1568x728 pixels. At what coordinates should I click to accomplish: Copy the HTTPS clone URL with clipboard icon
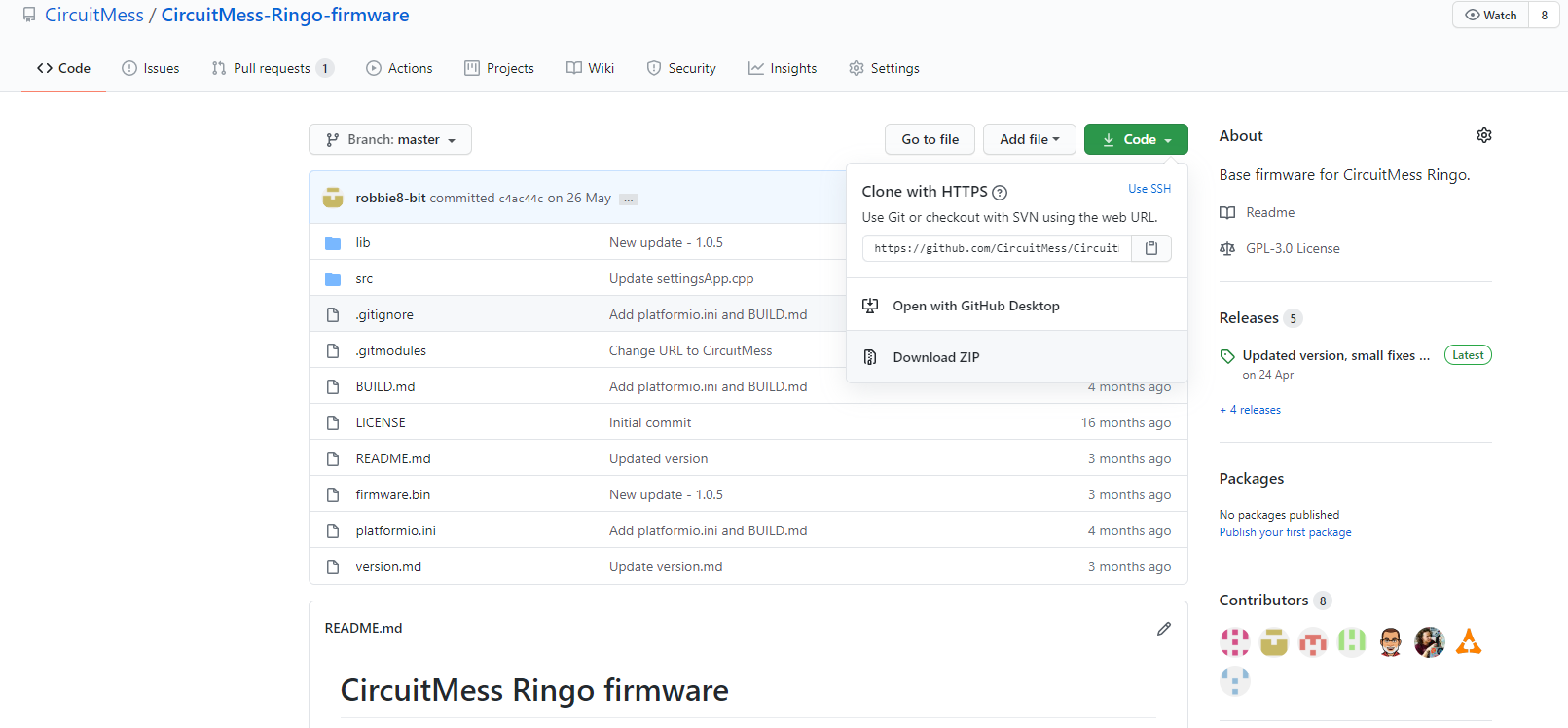[x=1151, y=248]
